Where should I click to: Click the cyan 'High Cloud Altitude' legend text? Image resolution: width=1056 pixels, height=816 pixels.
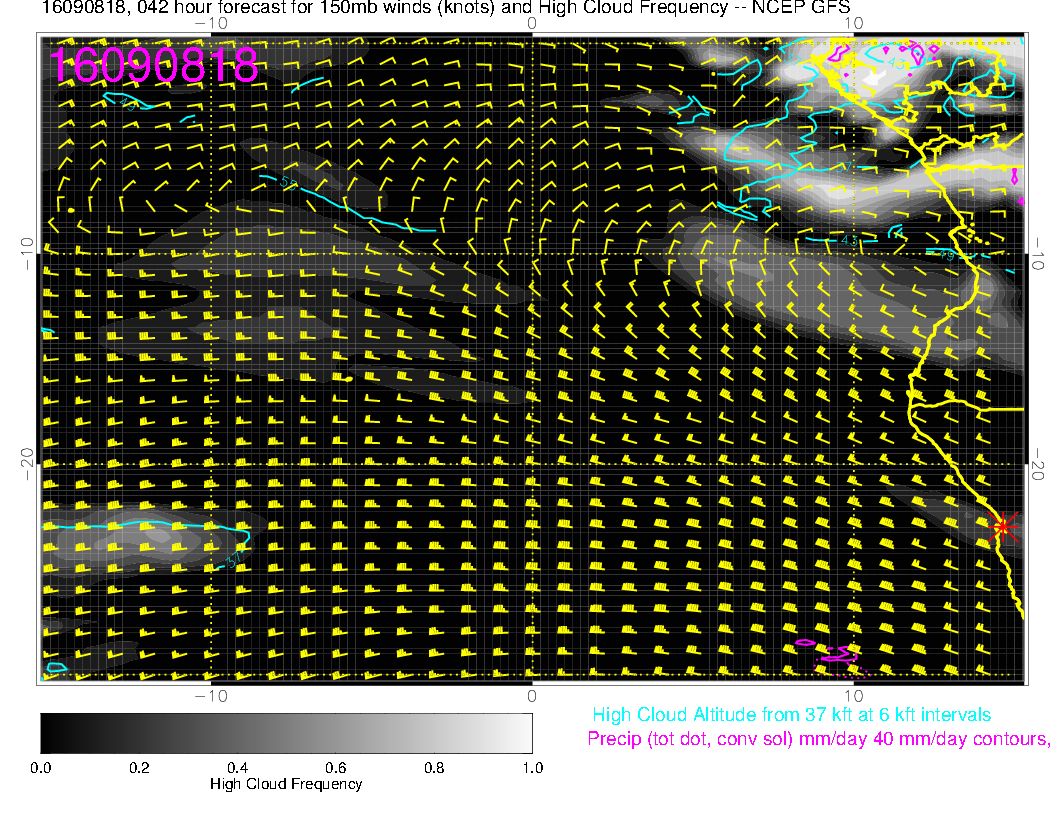[x=791, y=715]
